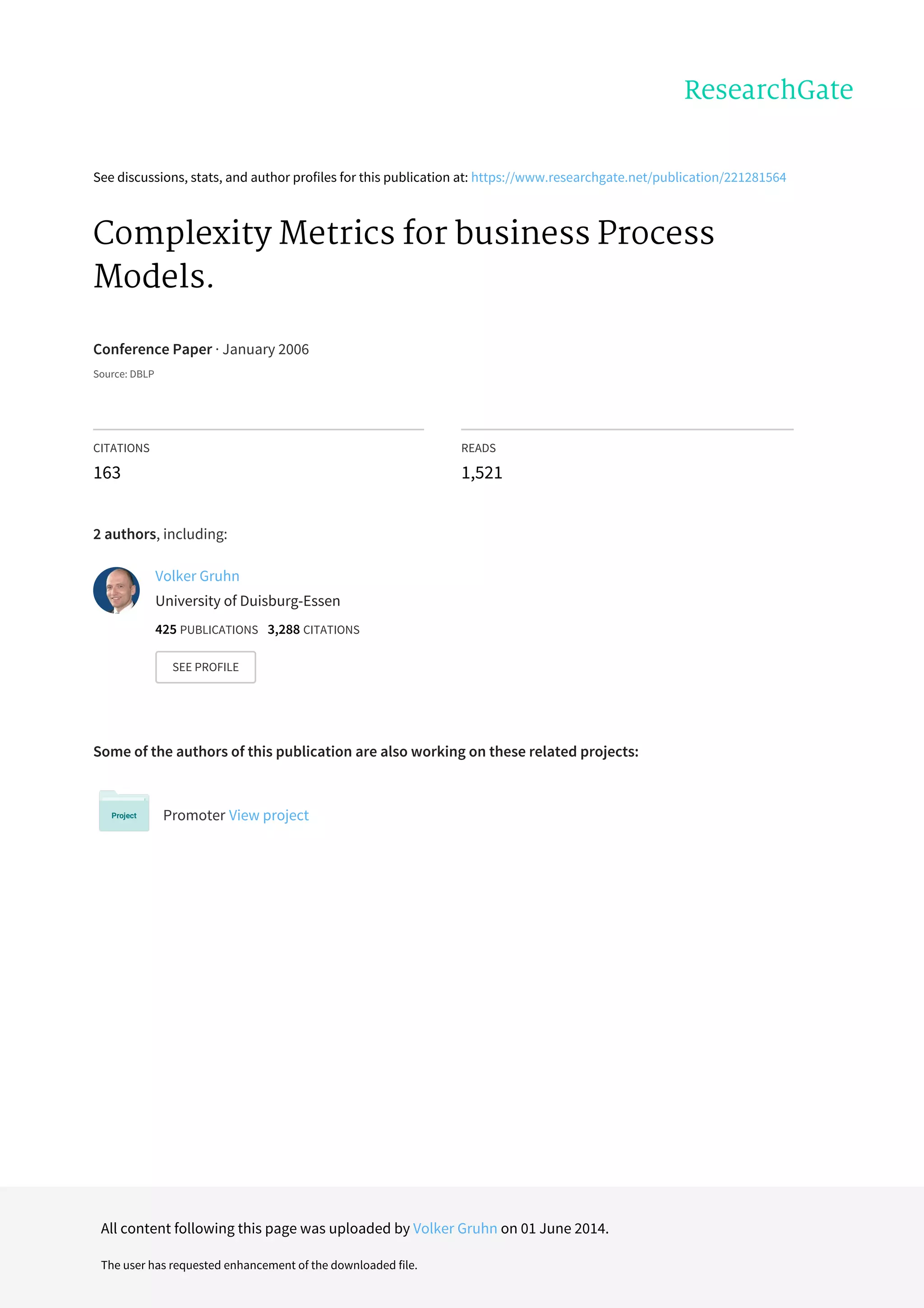Click the related projects heading
Screen dimensions: 924x1308
point(365,751)
